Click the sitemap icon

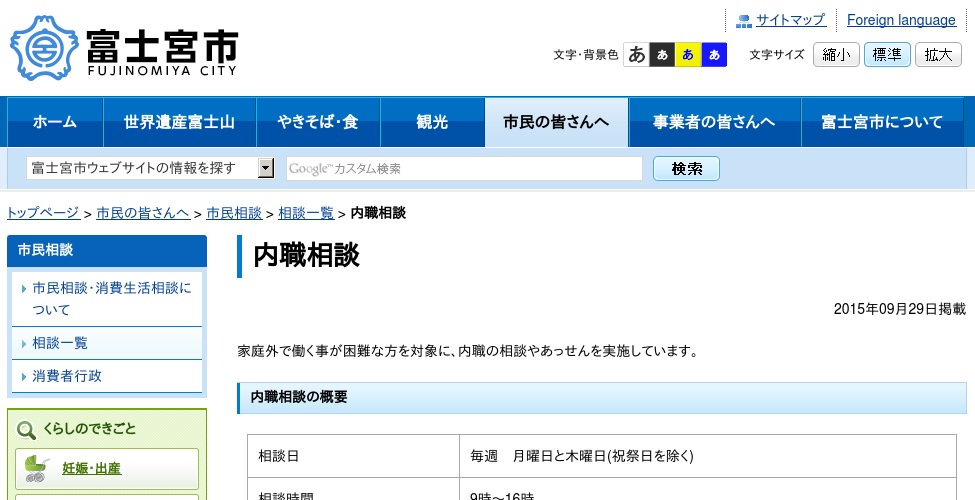(x=743, y=21)
